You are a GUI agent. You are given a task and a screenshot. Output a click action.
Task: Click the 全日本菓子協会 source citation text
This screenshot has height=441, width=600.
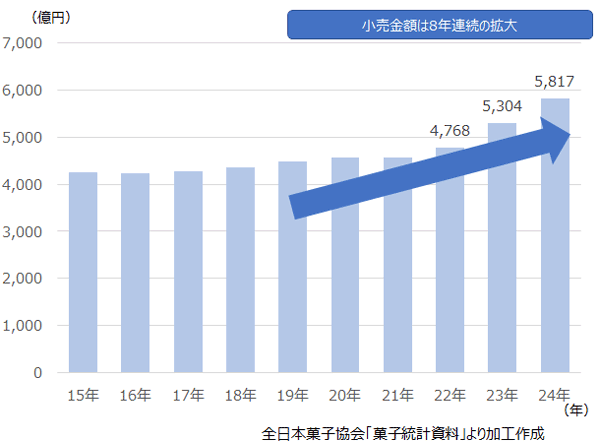pos(402,431)
